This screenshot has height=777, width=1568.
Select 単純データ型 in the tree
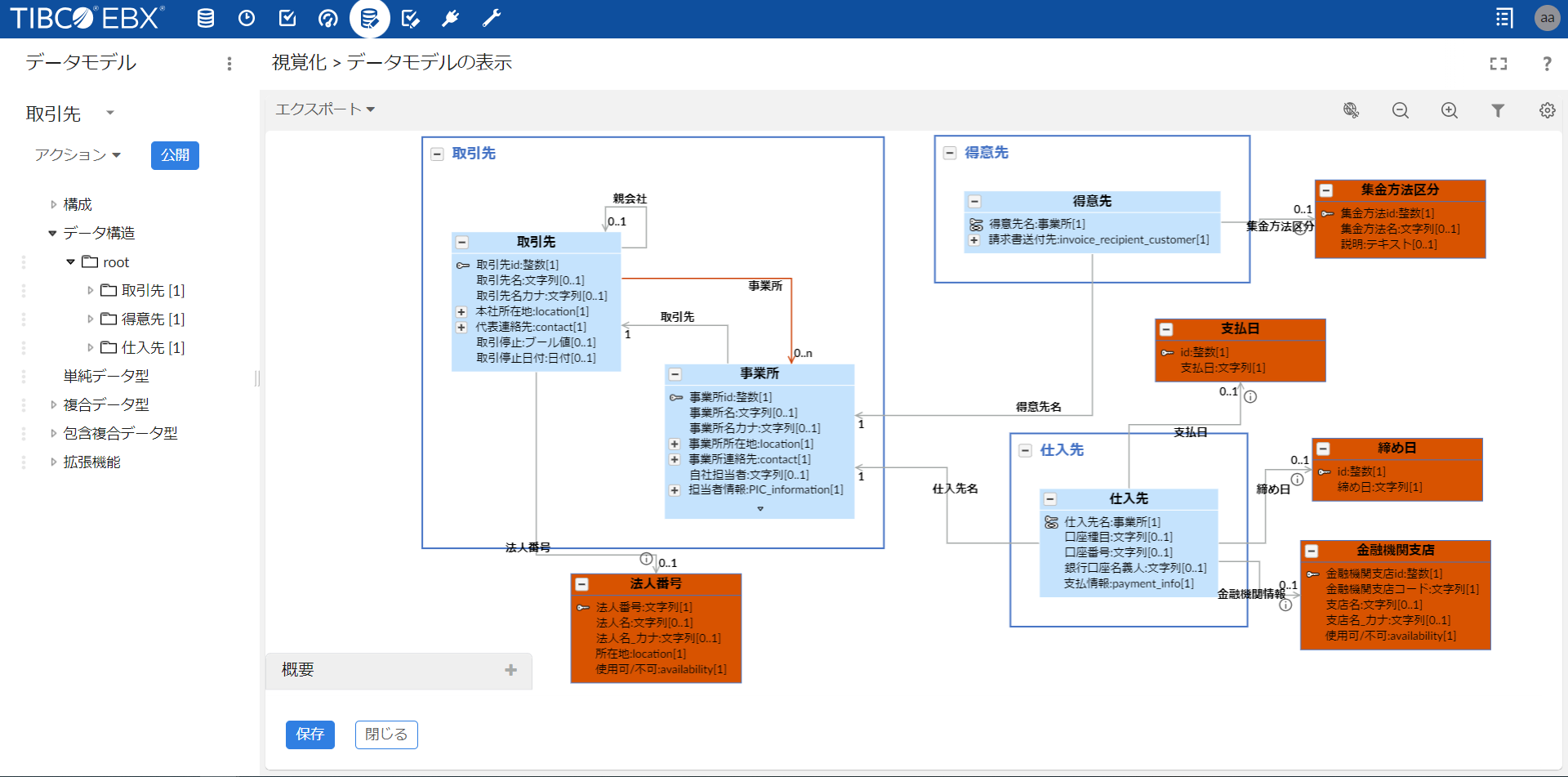pyautogui.click(x=106, y=376)
